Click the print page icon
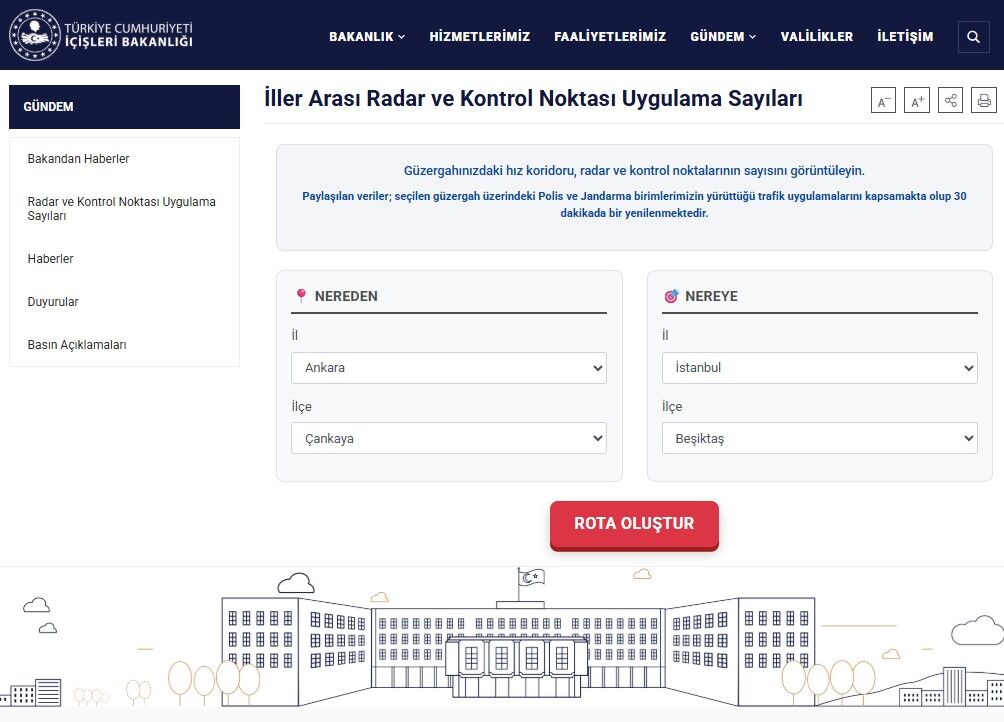1004x722 pixels. (x=984, y=101)
